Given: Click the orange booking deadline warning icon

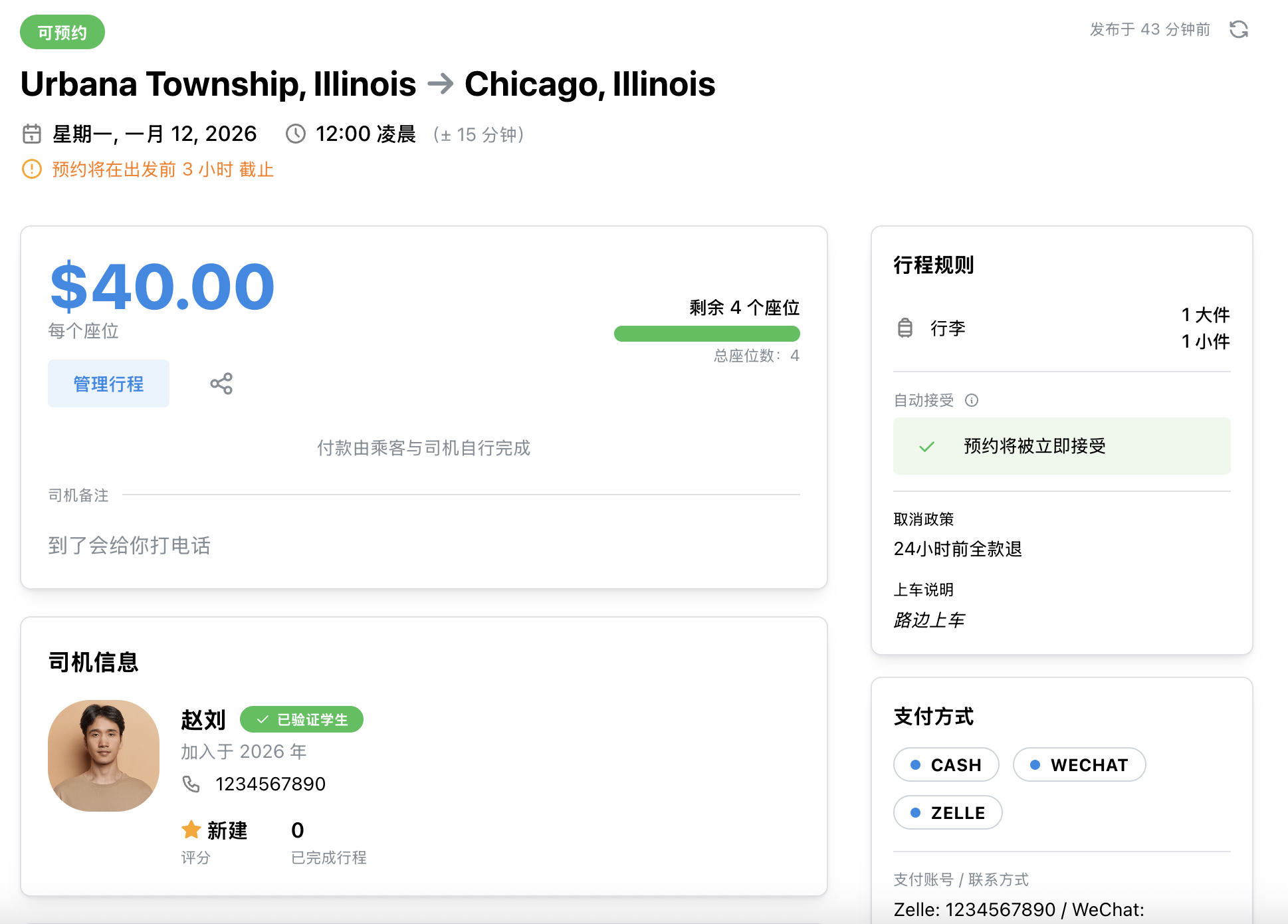Looking at the screenshot, I should pos(32,169).
